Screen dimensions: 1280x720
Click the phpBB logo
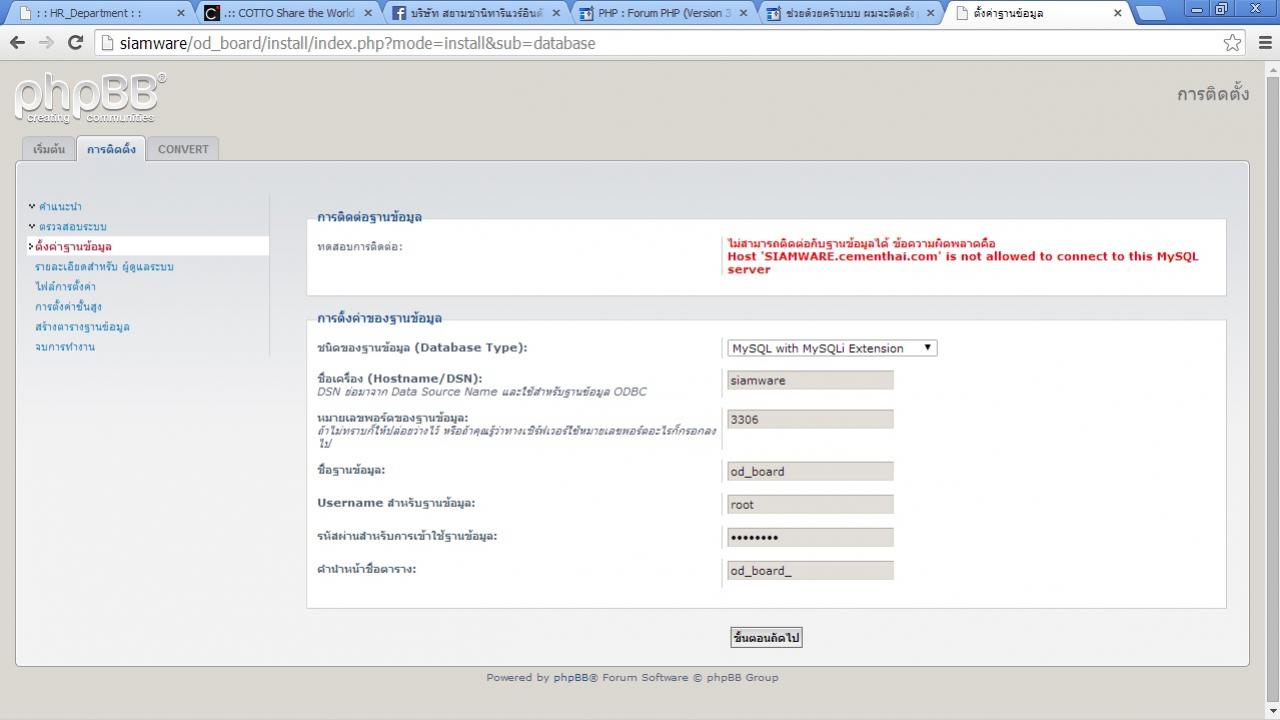pyautogui.click(x=90, y=98)
